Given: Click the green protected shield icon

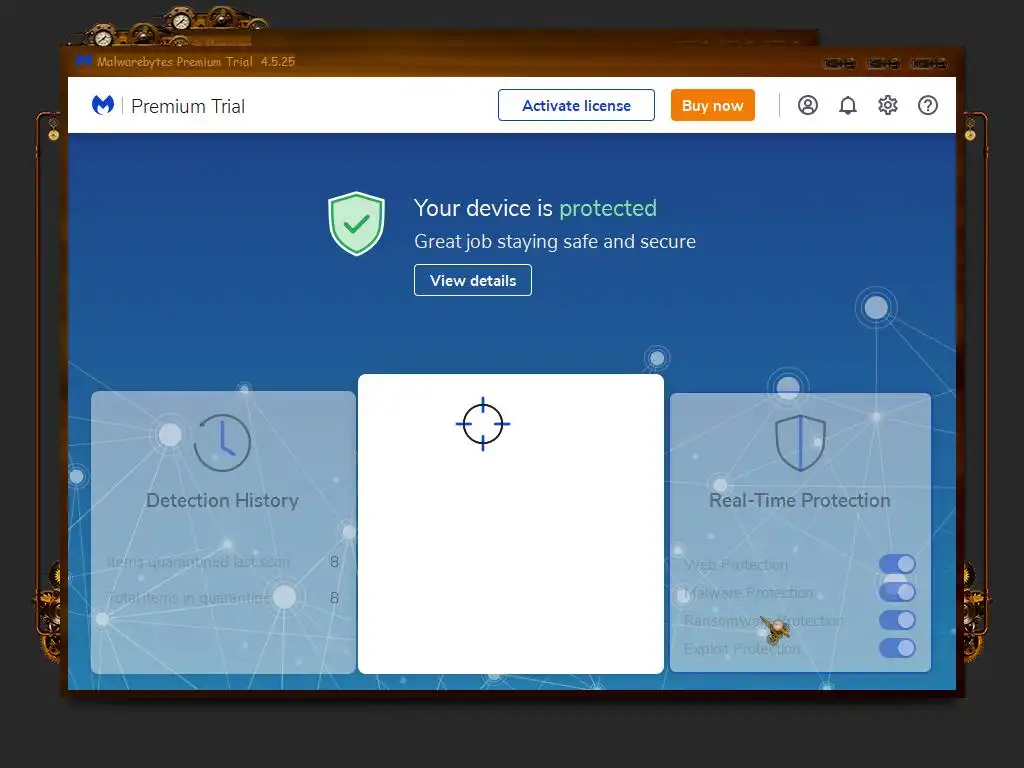Looking at the screenshot, I should pos(356,223).
